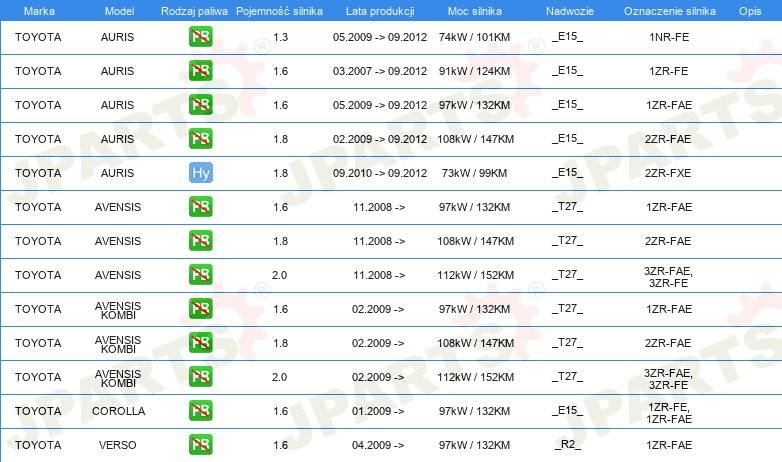The image size is (782, 462).
Task: Click petrol icon for AVENSIS 1.6 11.2008 row
Action: [200, 207]
